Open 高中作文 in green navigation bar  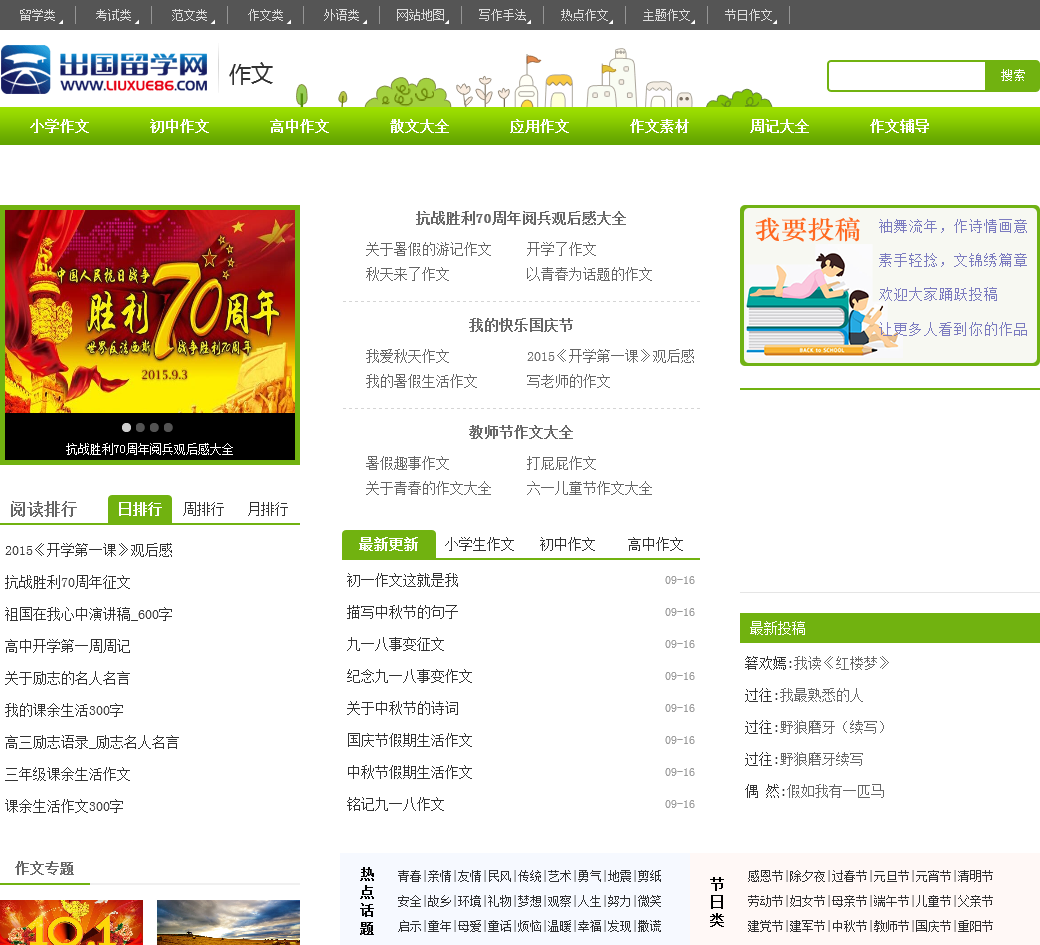[x=300, y=126]
